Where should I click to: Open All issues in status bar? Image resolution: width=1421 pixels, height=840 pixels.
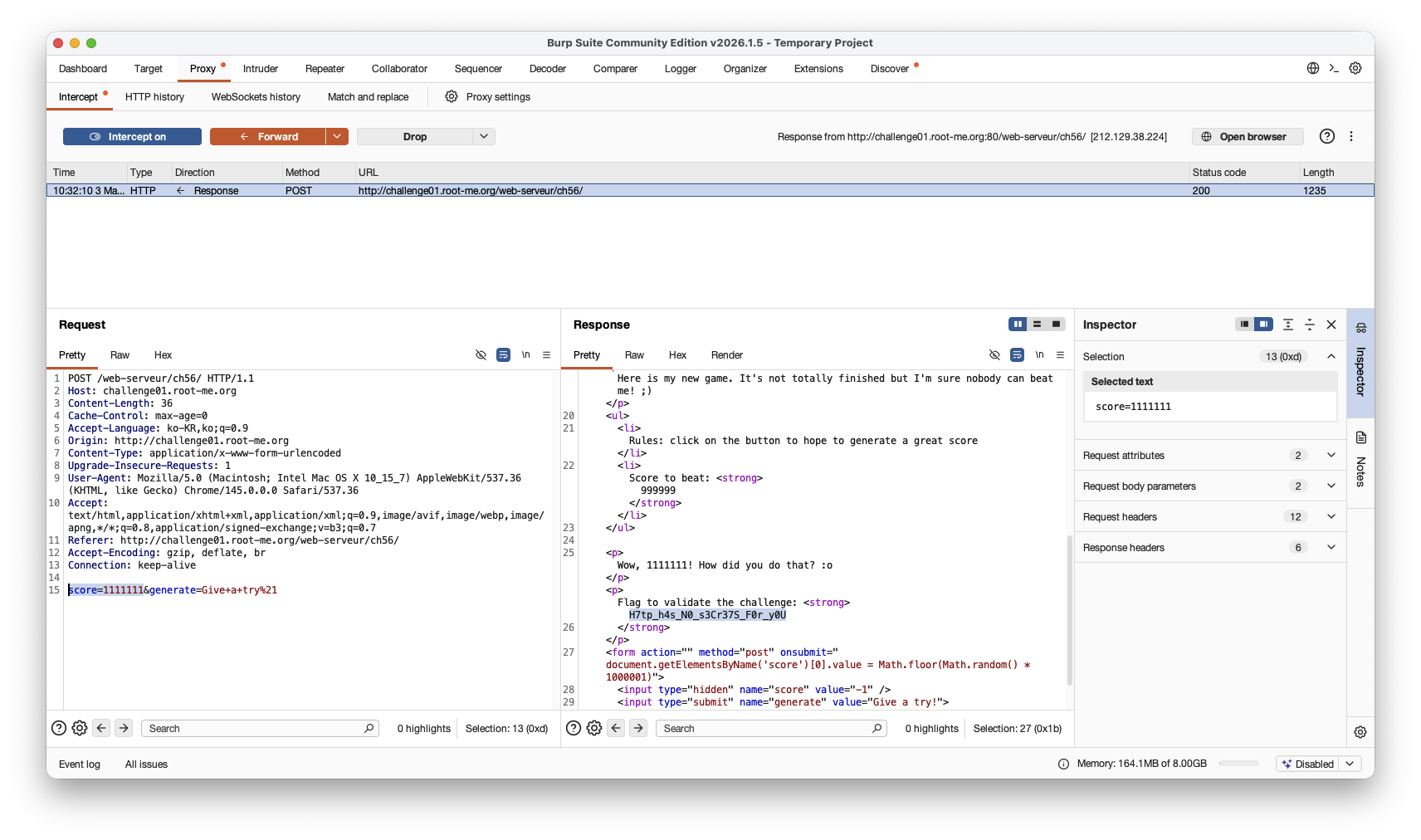click(146, 764)
